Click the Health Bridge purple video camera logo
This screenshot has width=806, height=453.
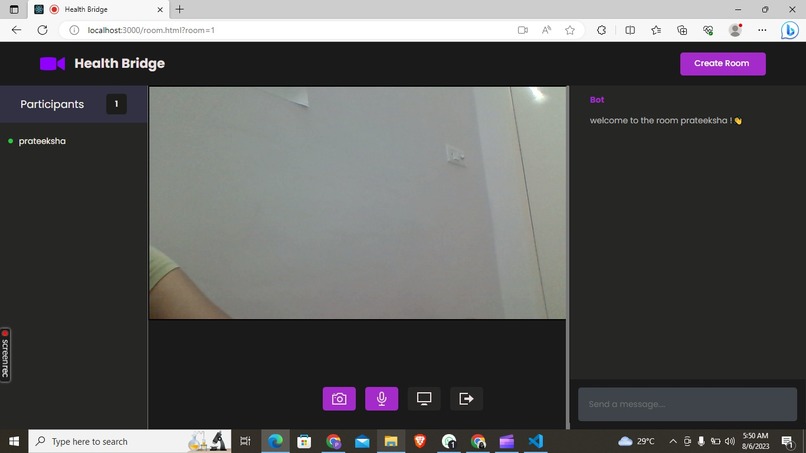click(52, 63)
